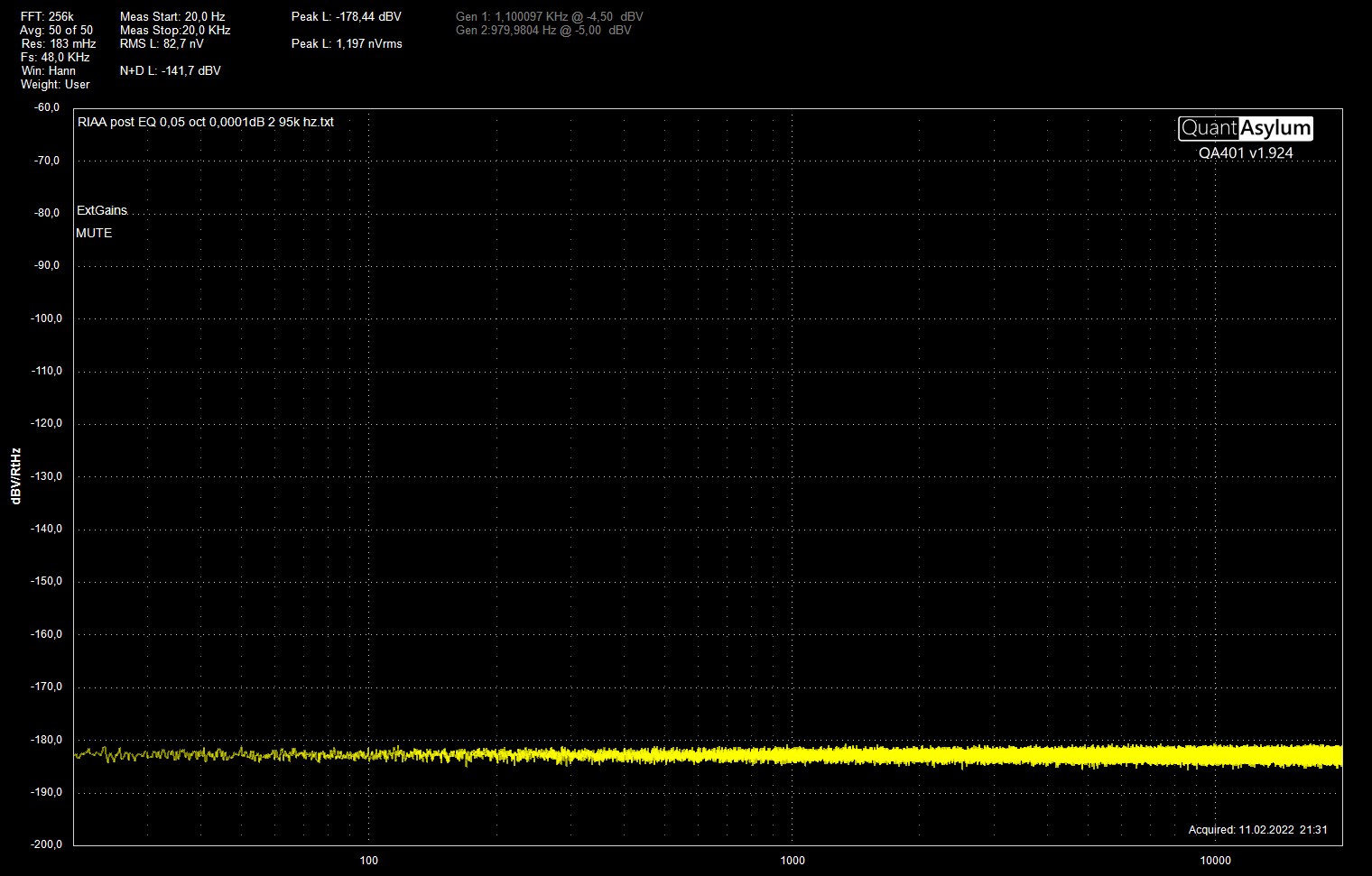Click the Gen 2 frequency readout
The image size is (1372, 876).
pos(543,30)
